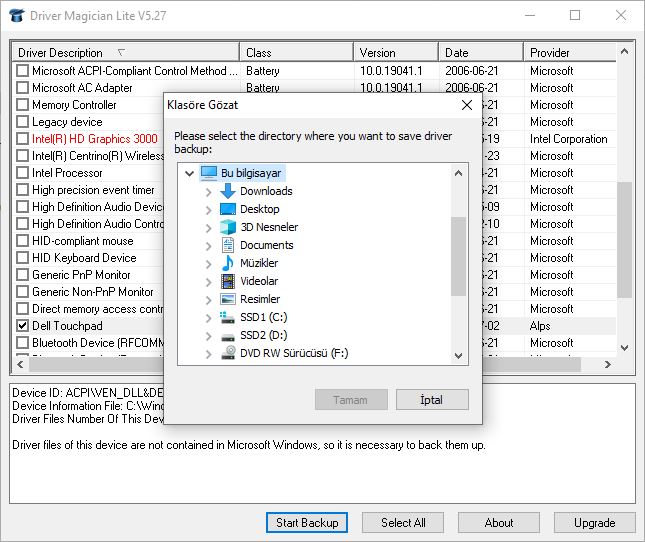Viewport: 645px width, 542px height.
Task: Sort by Class column header
Action: 297,53
